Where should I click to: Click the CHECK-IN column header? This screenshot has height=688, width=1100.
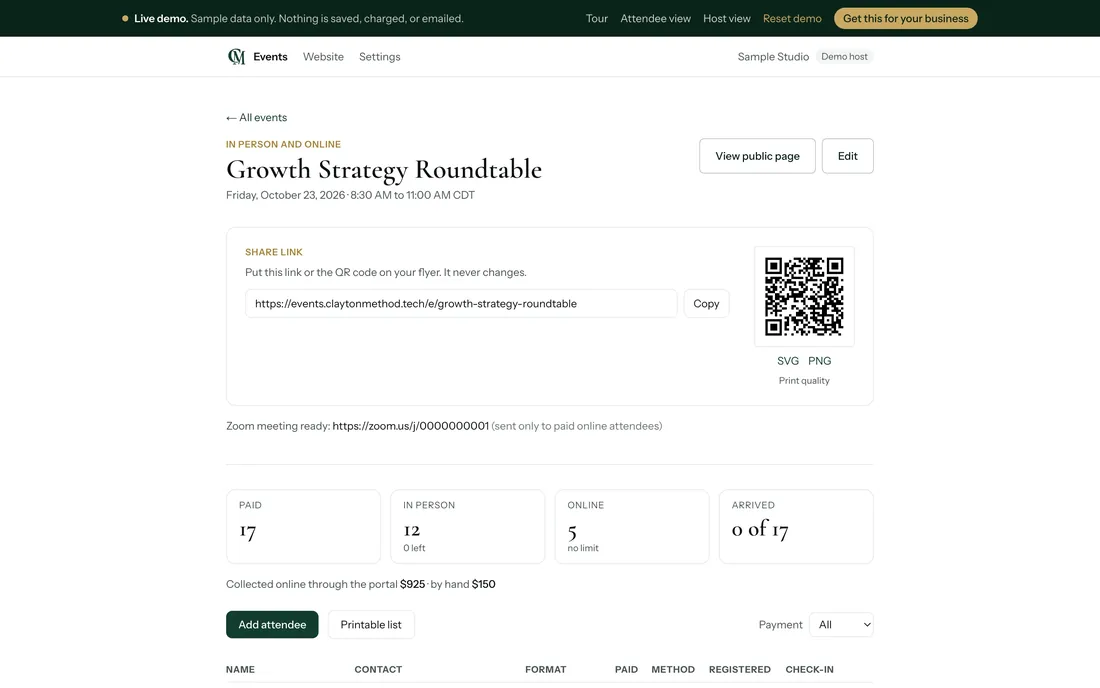coord(810,670)
